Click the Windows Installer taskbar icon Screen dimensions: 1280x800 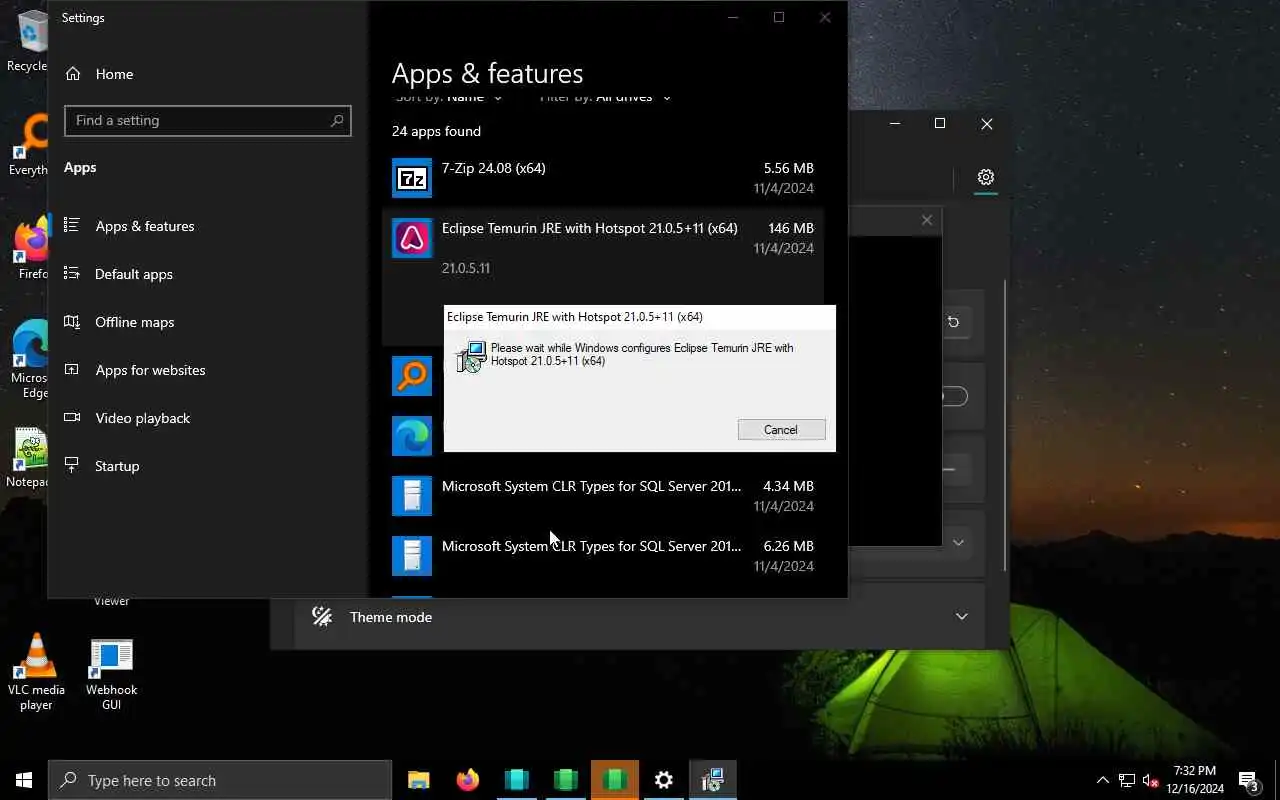(712, 780)
